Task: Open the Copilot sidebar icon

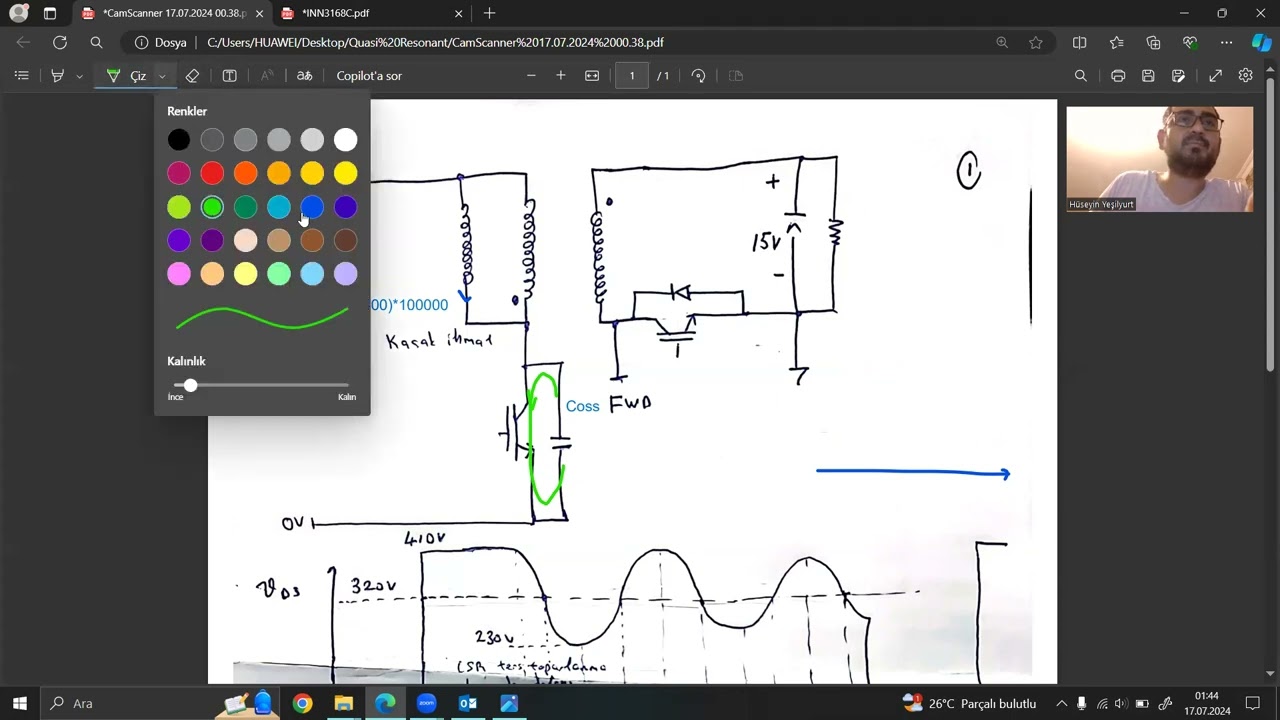Action: click(x=1261, y=43)
